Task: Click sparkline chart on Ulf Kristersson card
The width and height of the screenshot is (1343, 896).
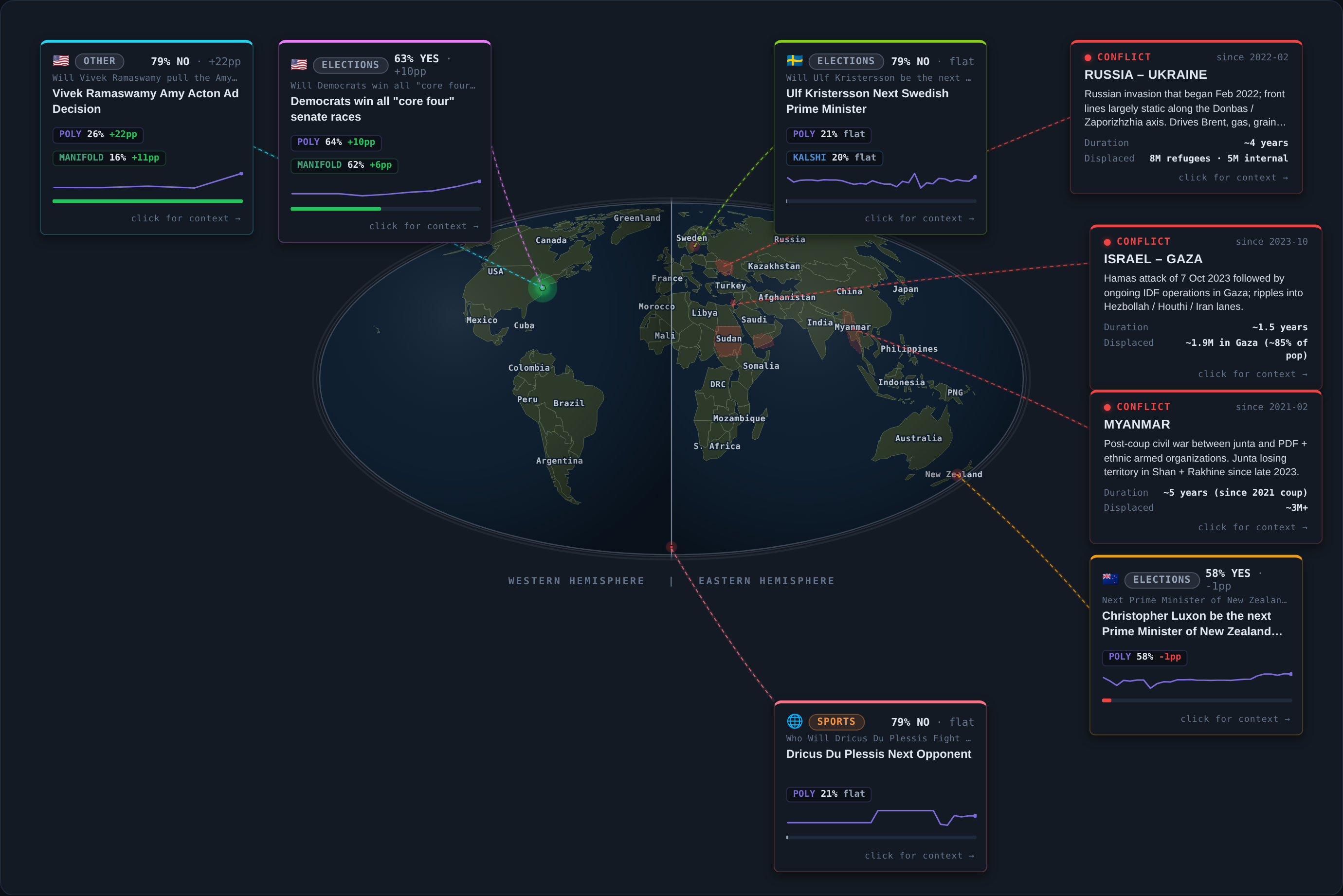Action: coord(881,180)
